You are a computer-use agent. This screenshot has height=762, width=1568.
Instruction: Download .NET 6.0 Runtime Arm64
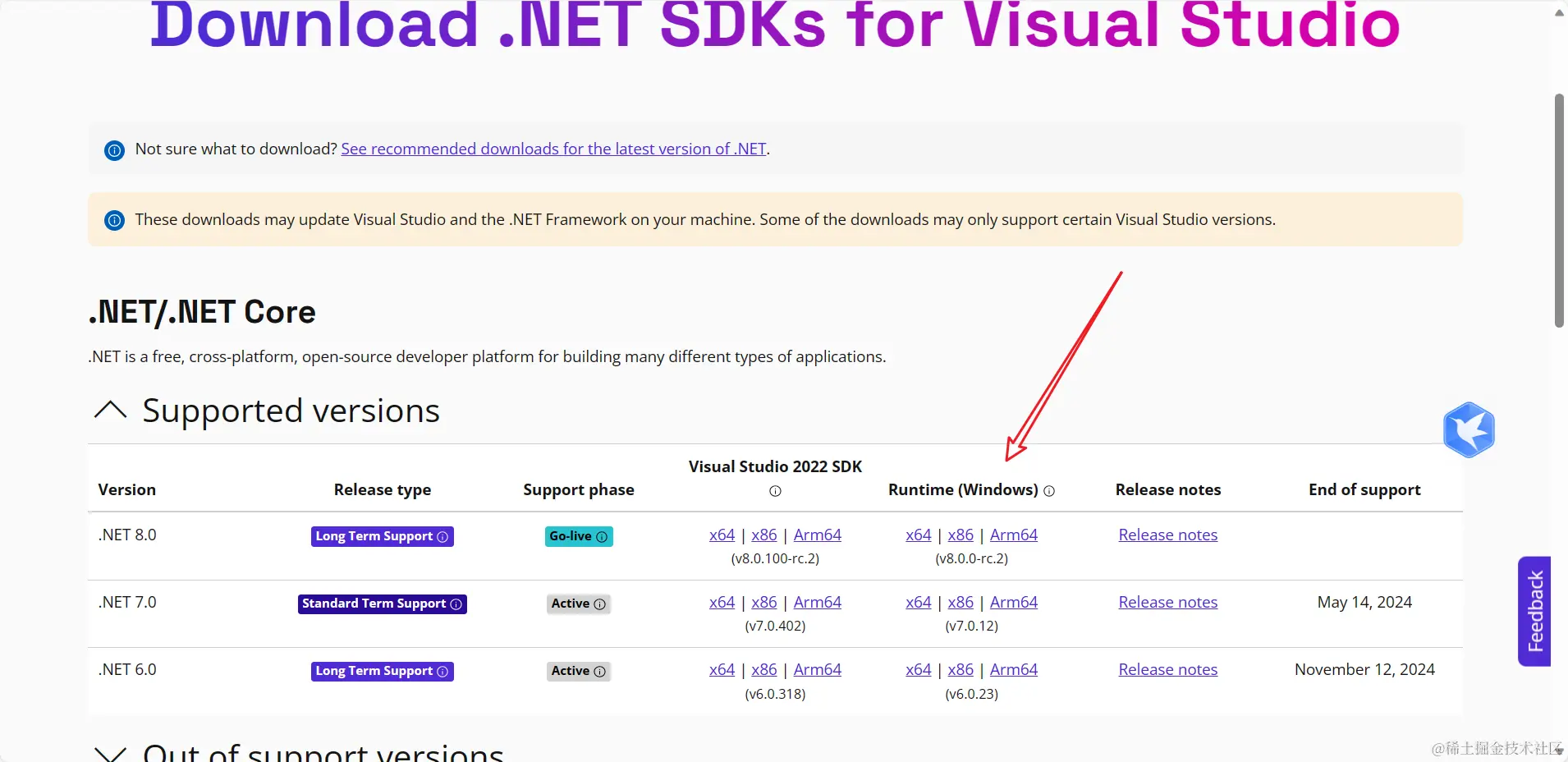coord(1014,669)
